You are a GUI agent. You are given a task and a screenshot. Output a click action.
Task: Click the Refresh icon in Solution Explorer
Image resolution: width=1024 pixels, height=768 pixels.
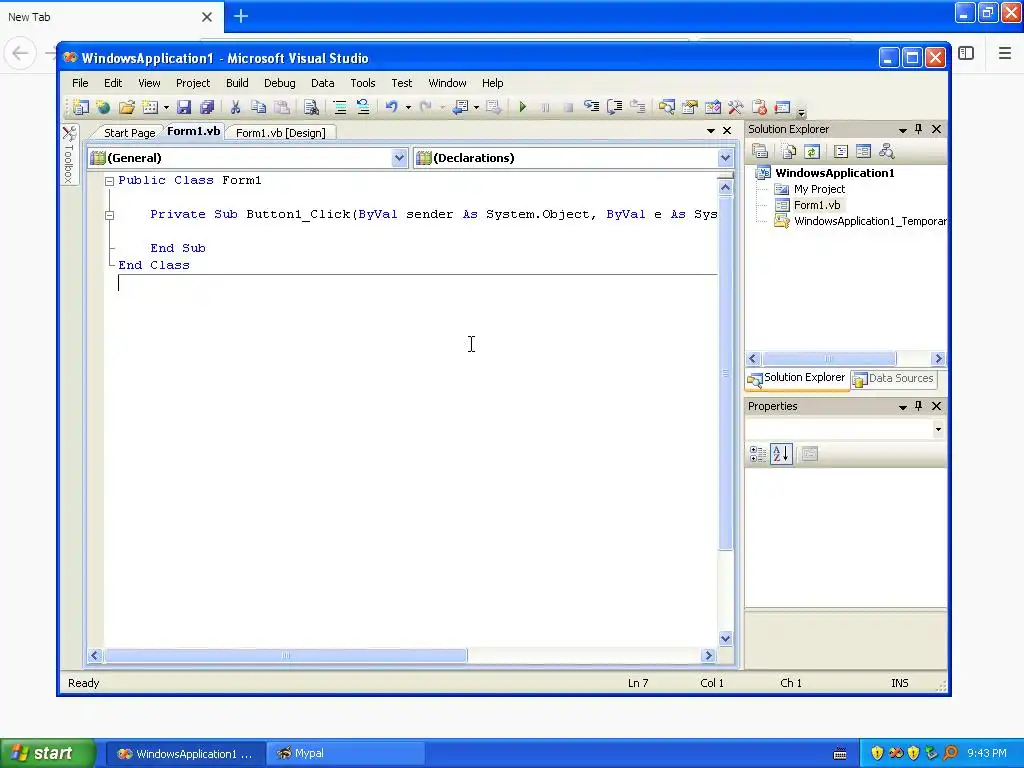click(x=812, y=152)
